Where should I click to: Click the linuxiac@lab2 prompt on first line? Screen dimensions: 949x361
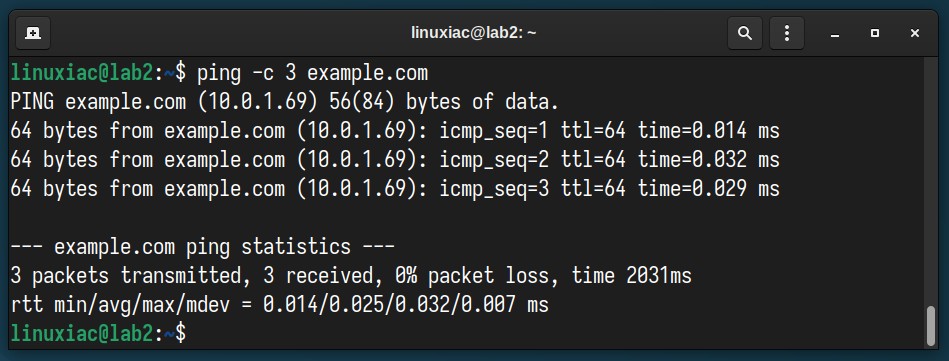[82, 73]
